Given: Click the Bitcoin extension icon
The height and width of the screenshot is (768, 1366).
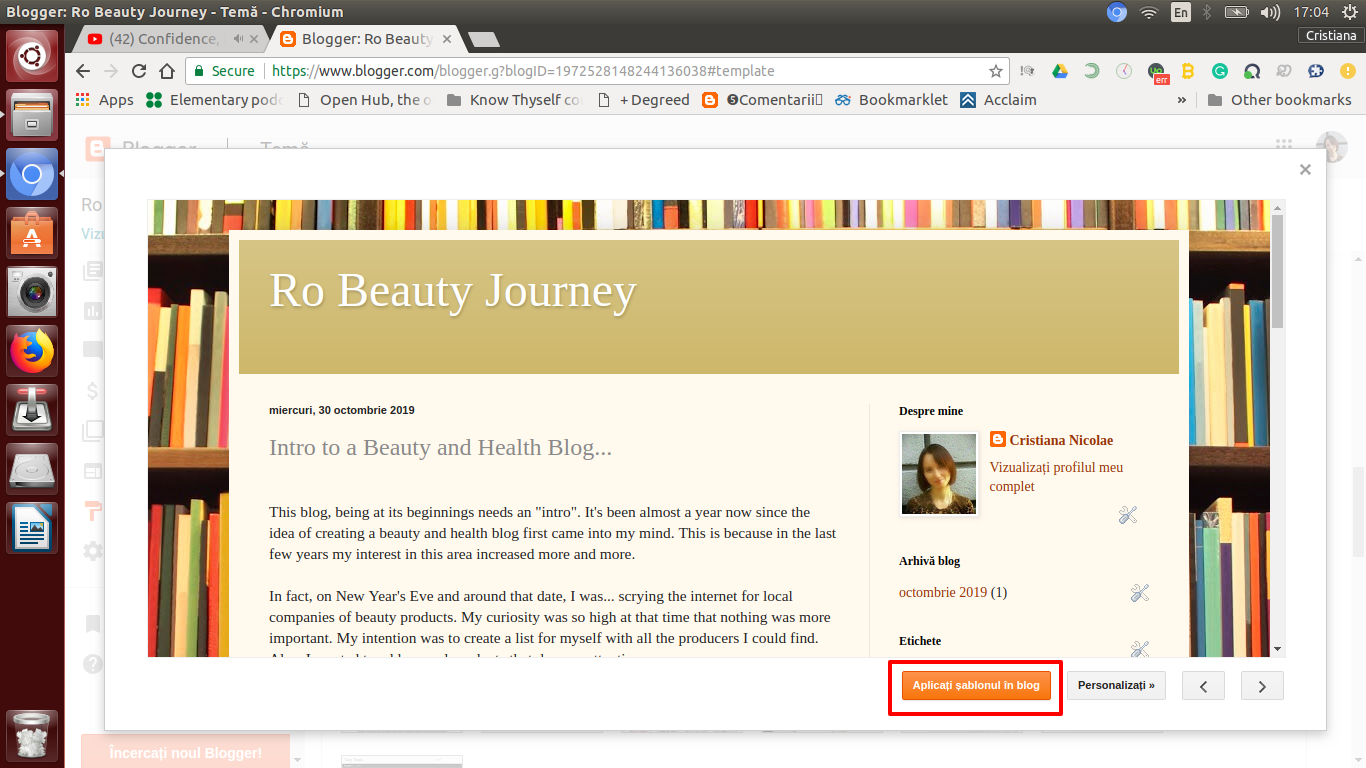Looking at the screenshot, I should point(1188,71).
